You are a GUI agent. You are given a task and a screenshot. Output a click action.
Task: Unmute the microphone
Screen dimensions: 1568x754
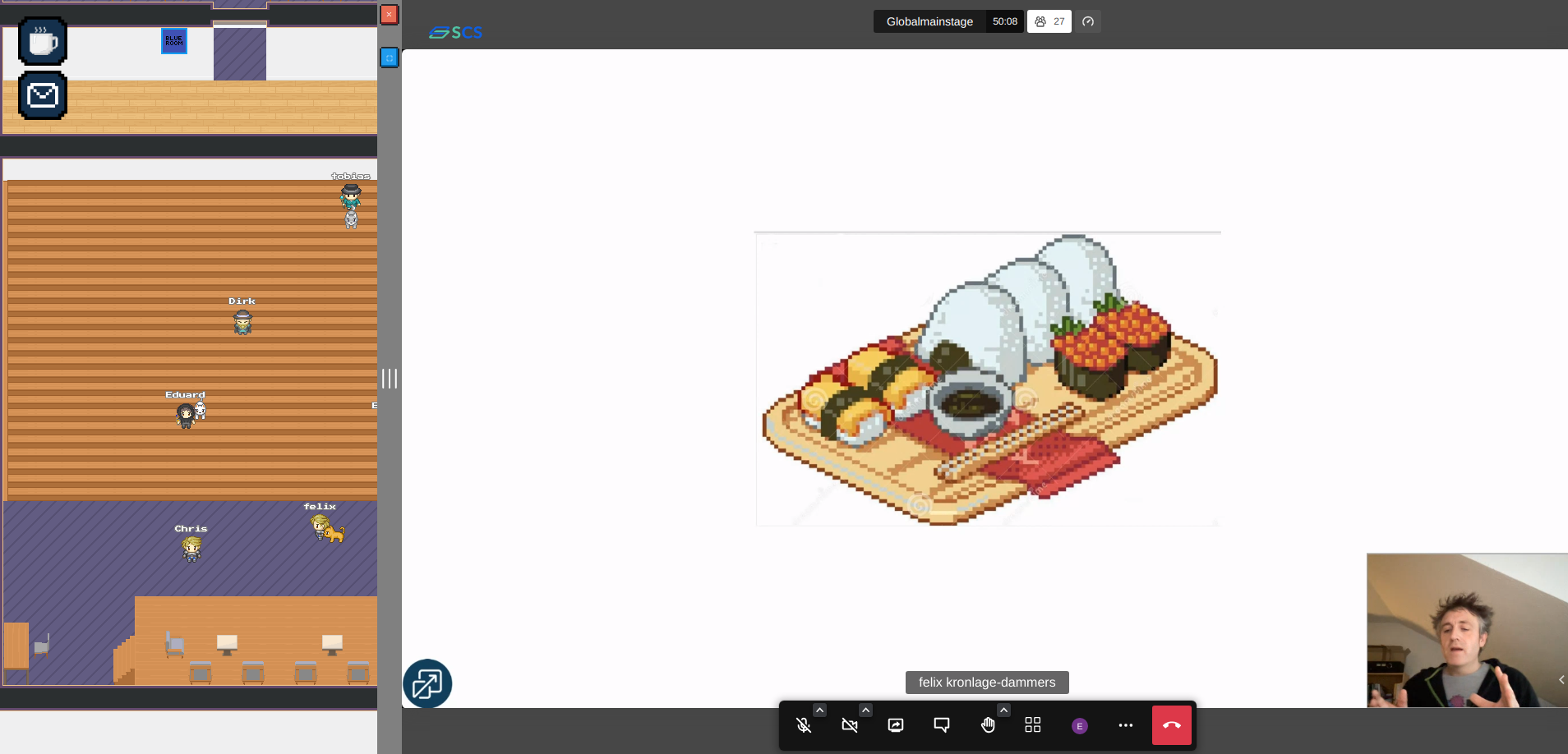[x=804, y=725]
